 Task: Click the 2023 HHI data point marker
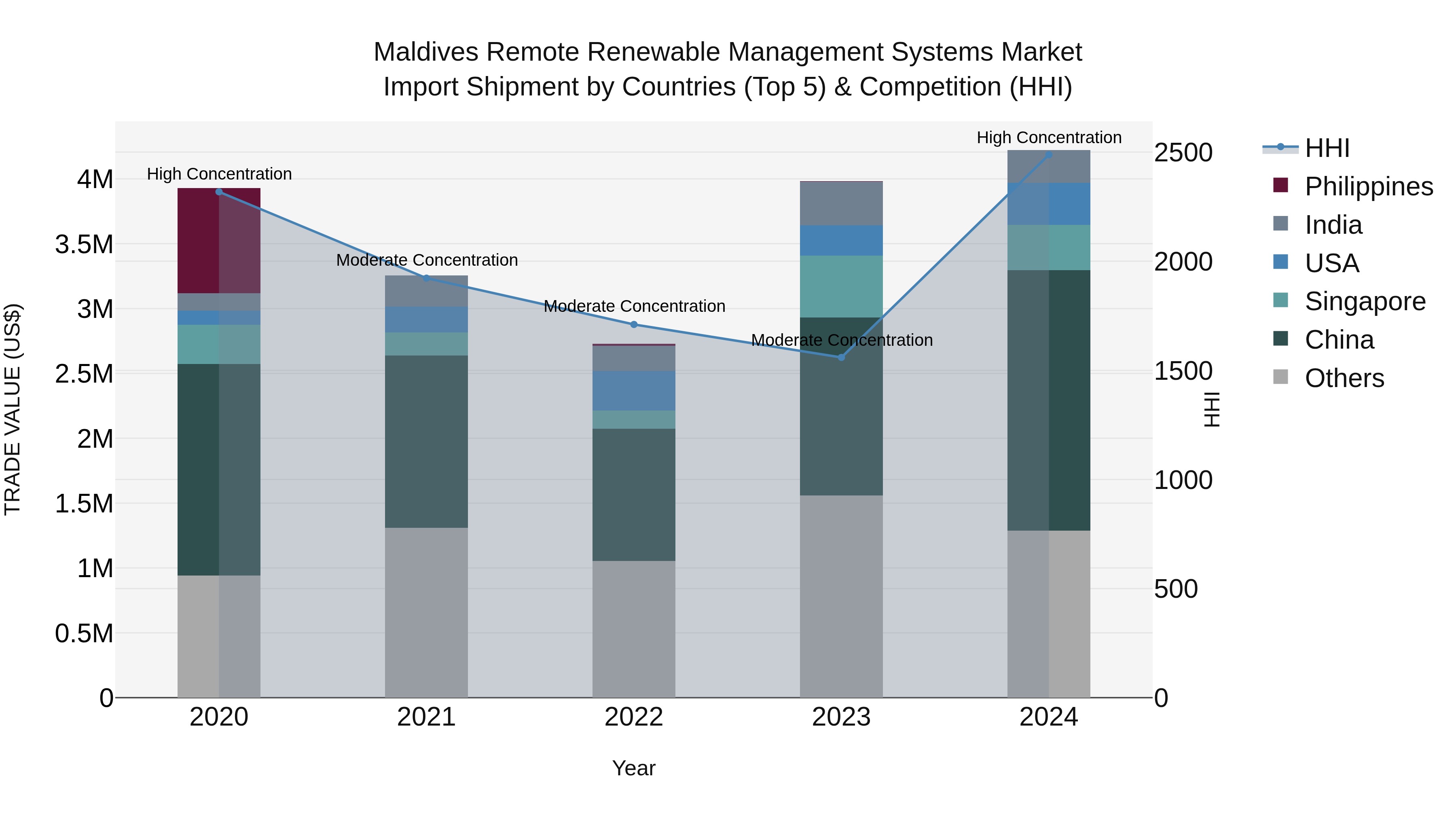[x=841, y=357]
